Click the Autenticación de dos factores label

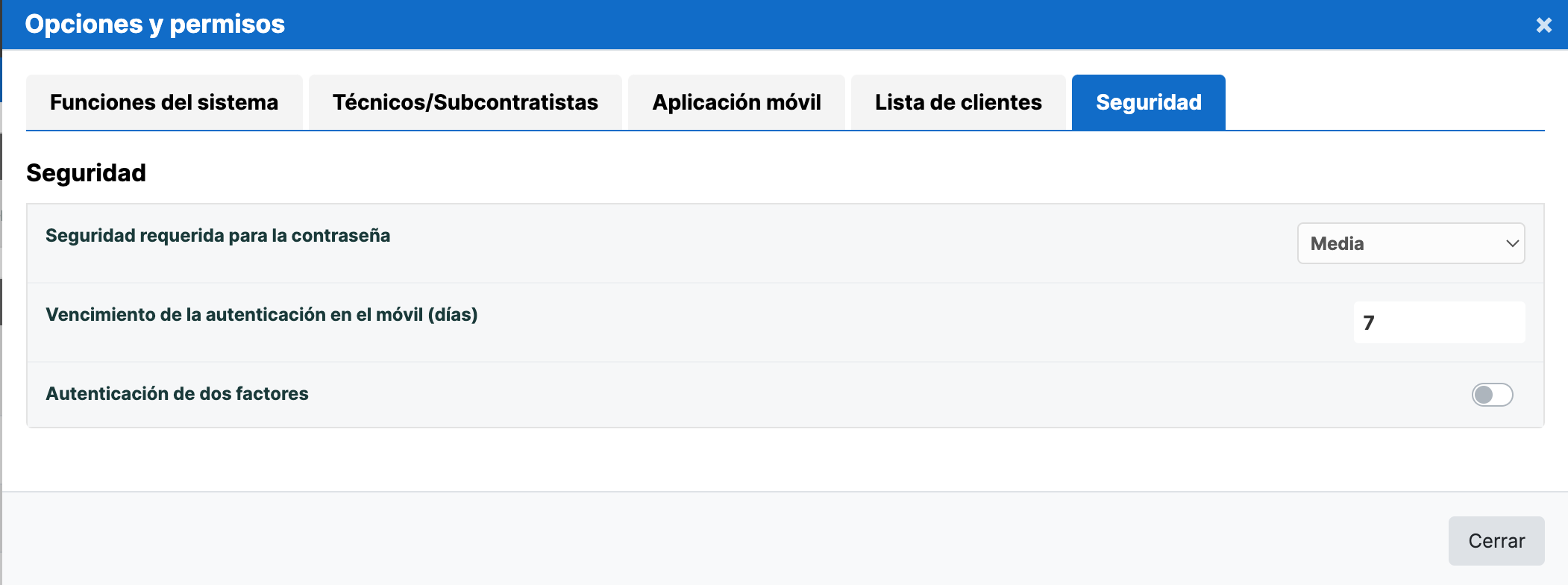coord(177,394)
